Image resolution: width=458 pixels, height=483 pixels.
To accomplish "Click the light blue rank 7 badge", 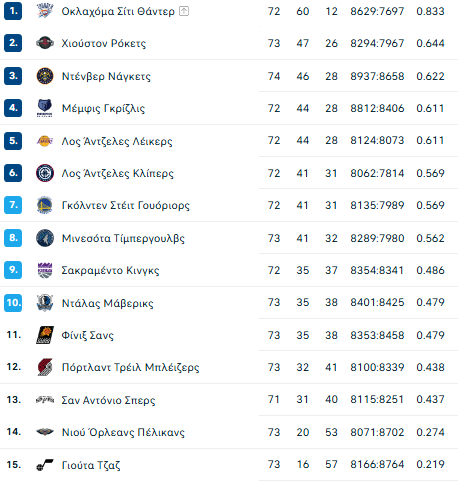I will point(13,205).
